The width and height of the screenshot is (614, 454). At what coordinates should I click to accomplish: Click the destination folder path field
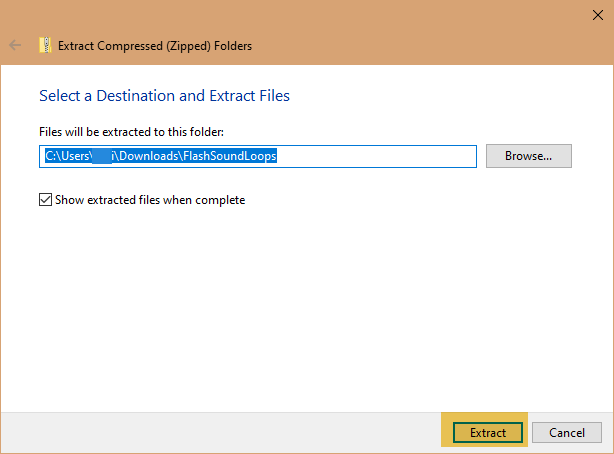pos(258,156)
